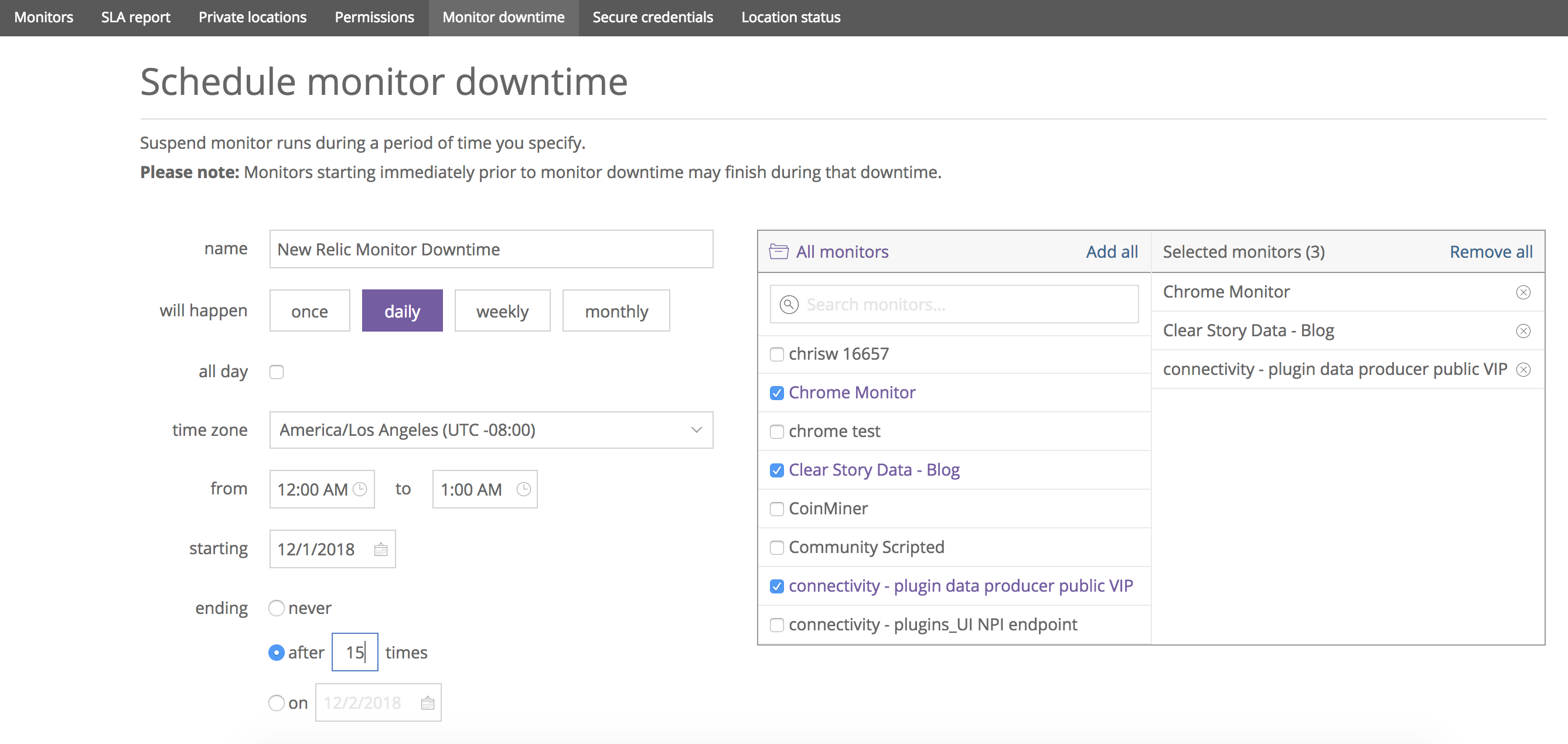Set schedule to happen once
The image size is (1568, 744).
pos(310,311)
